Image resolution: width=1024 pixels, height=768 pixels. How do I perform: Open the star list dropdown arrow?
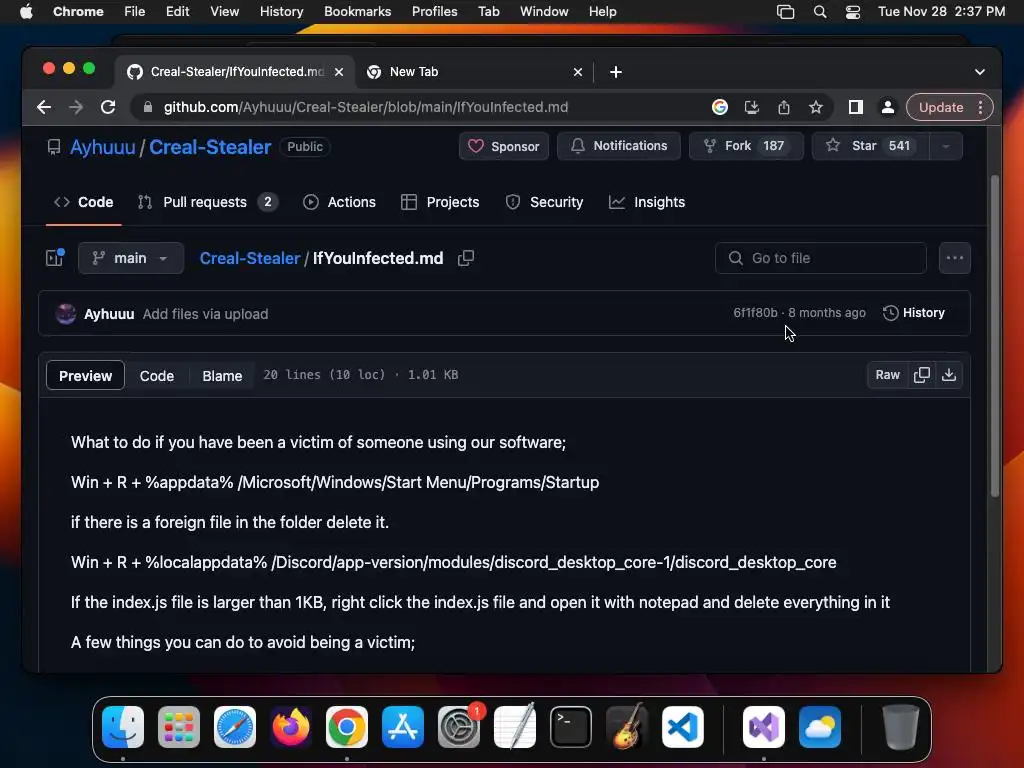coord(946,146)
